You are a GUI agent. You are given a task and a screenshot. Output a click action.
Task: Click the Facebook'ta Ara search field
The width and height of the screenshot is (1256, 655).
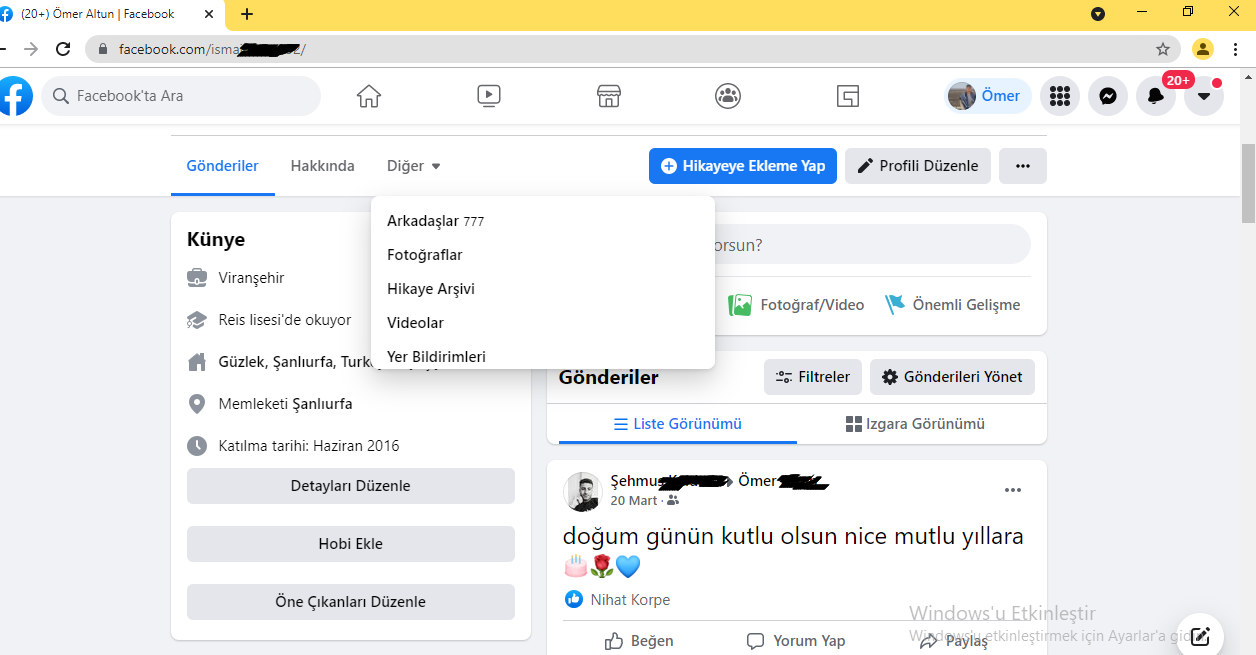coord(181,96)
